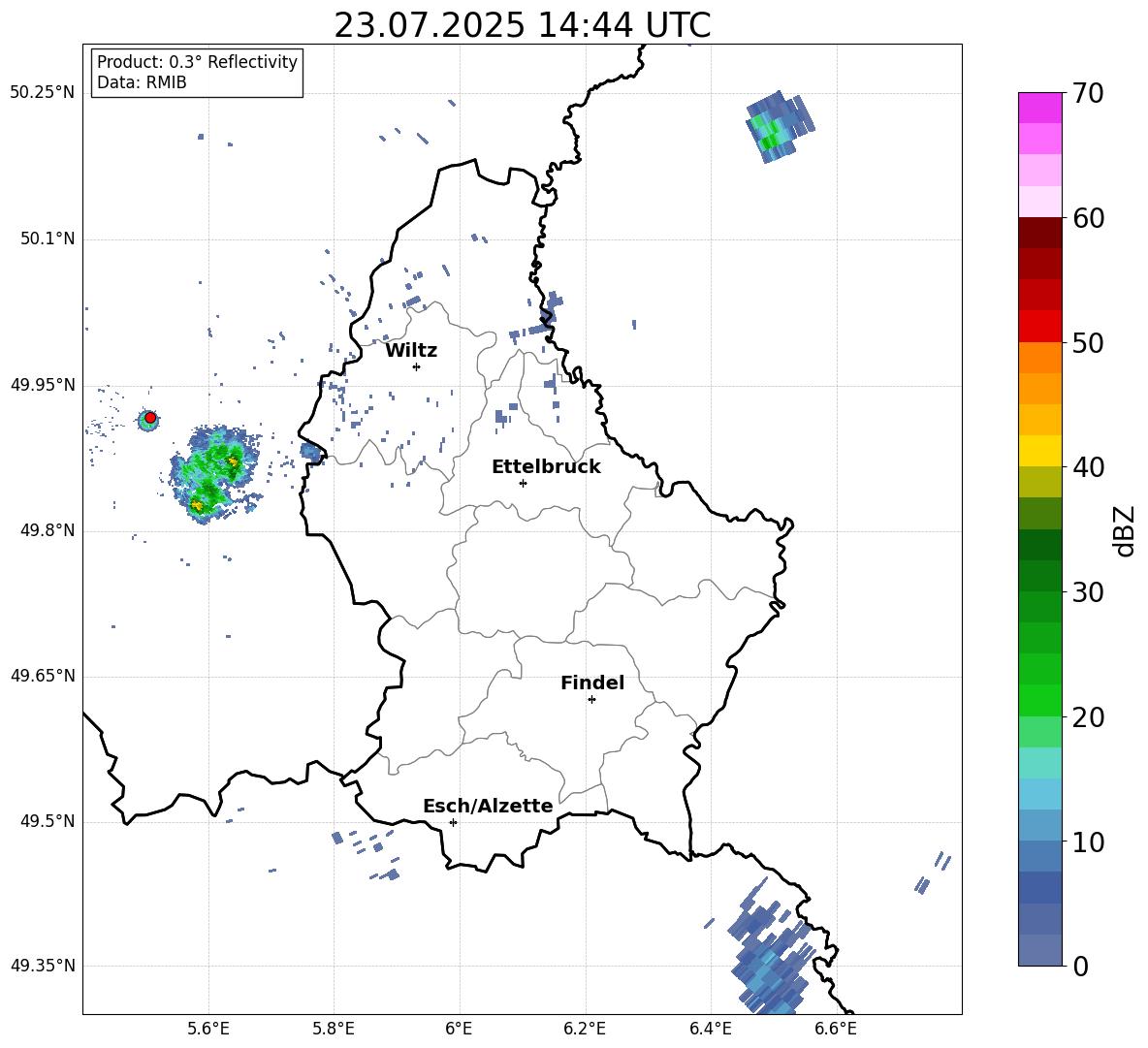Click the 0 value on the colorbar
1148x1048 pixels.
tap(1080, 967)
